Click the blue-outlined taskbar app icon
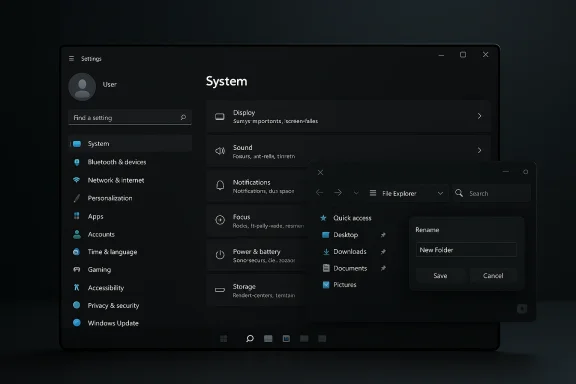This screenshot has height=384, width=576. [286, 338]
